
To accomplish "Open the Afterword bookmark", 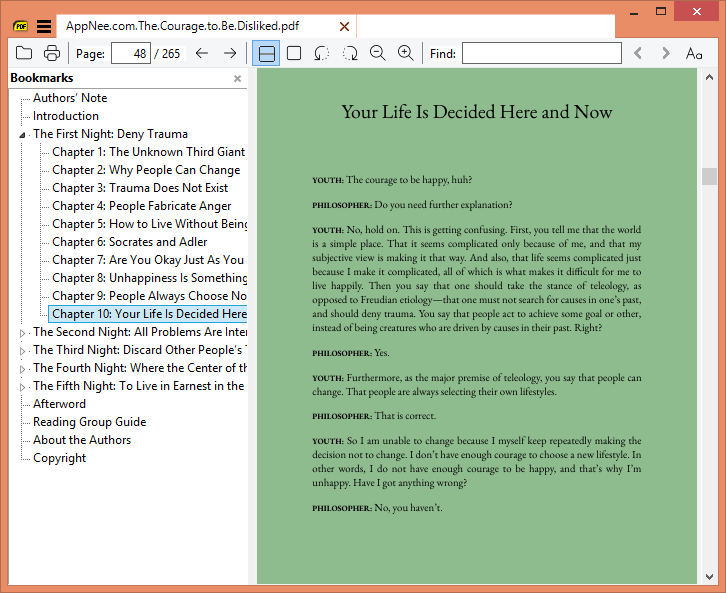I will point(59,404).
